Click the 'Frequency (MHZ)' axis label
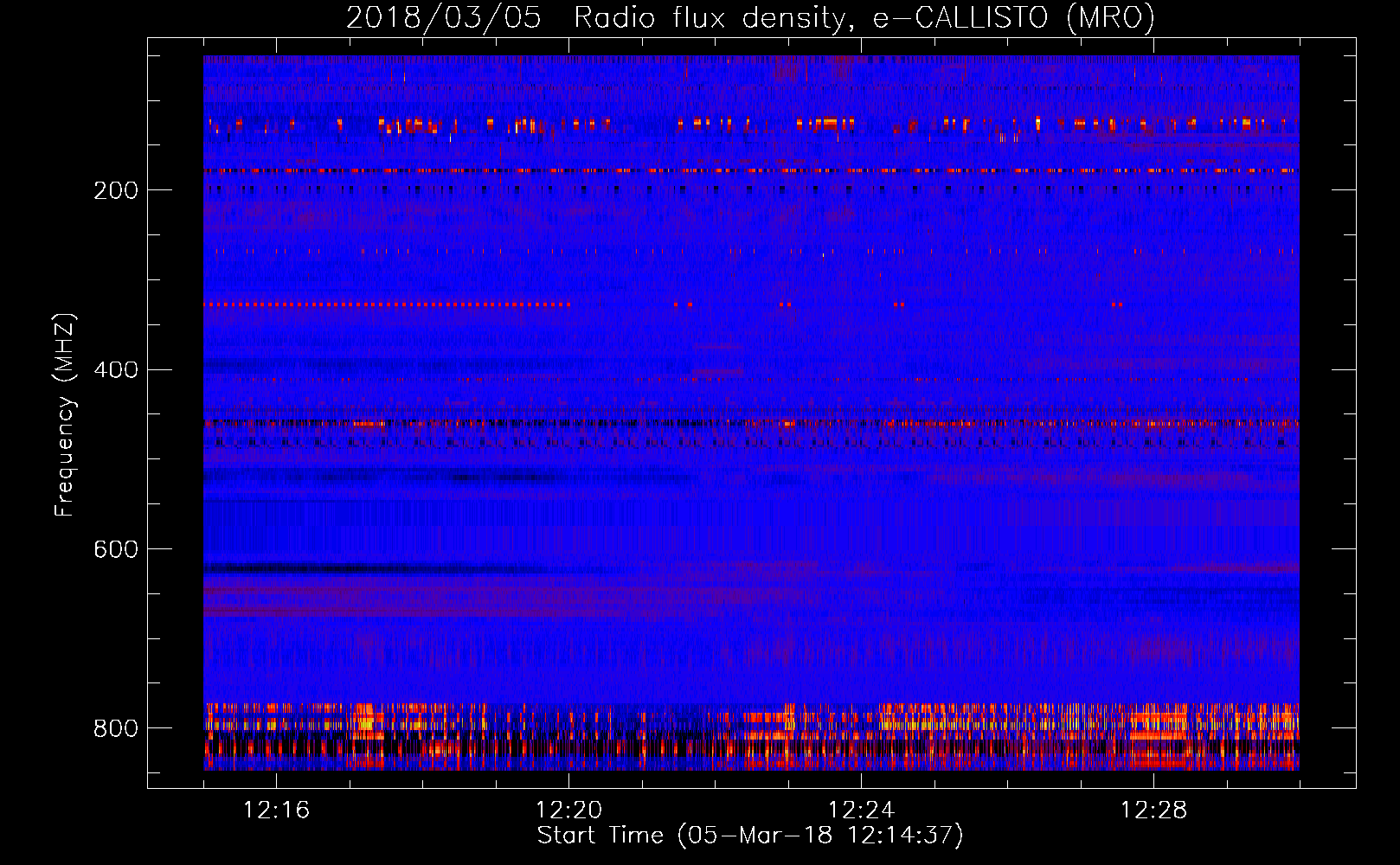Screen dimensions: 1400x865 point(65,415)
